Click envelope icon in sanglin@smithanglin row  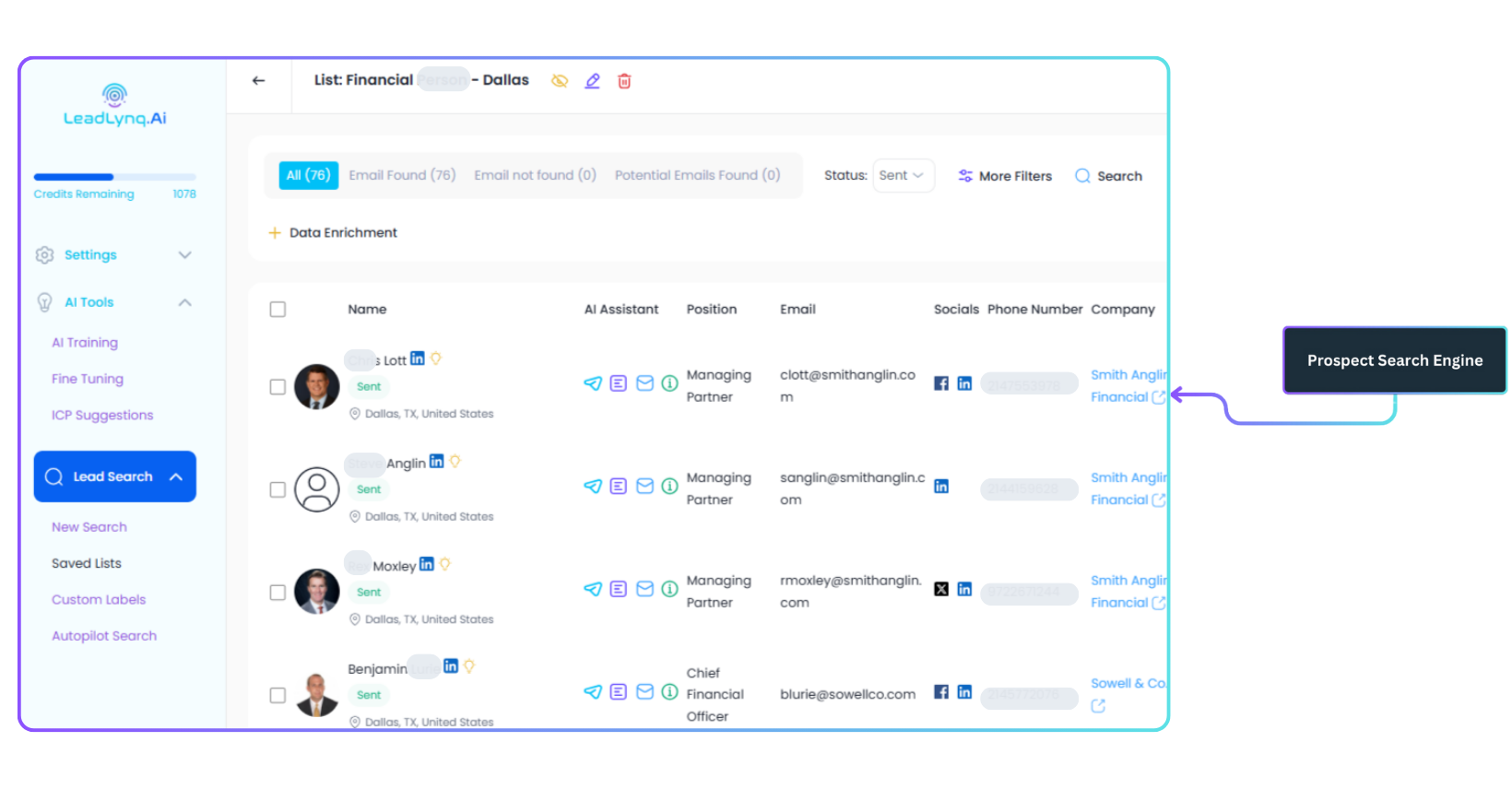point(645,486)
